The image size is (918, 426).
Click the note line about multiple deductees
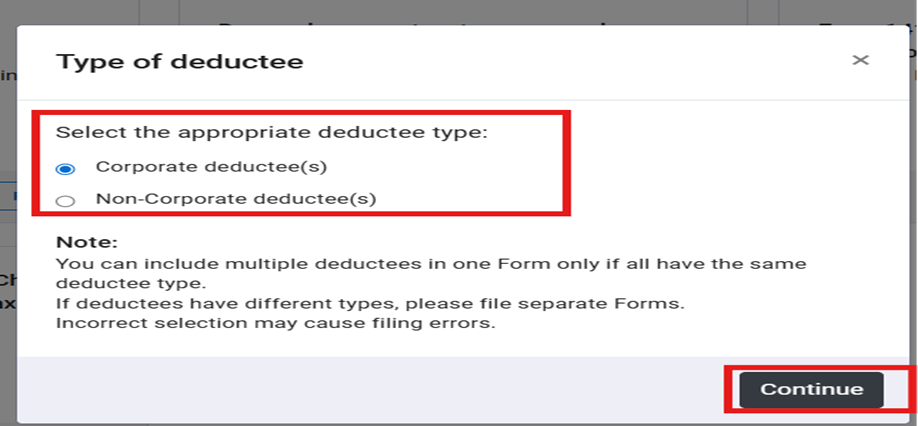point(430,263)
